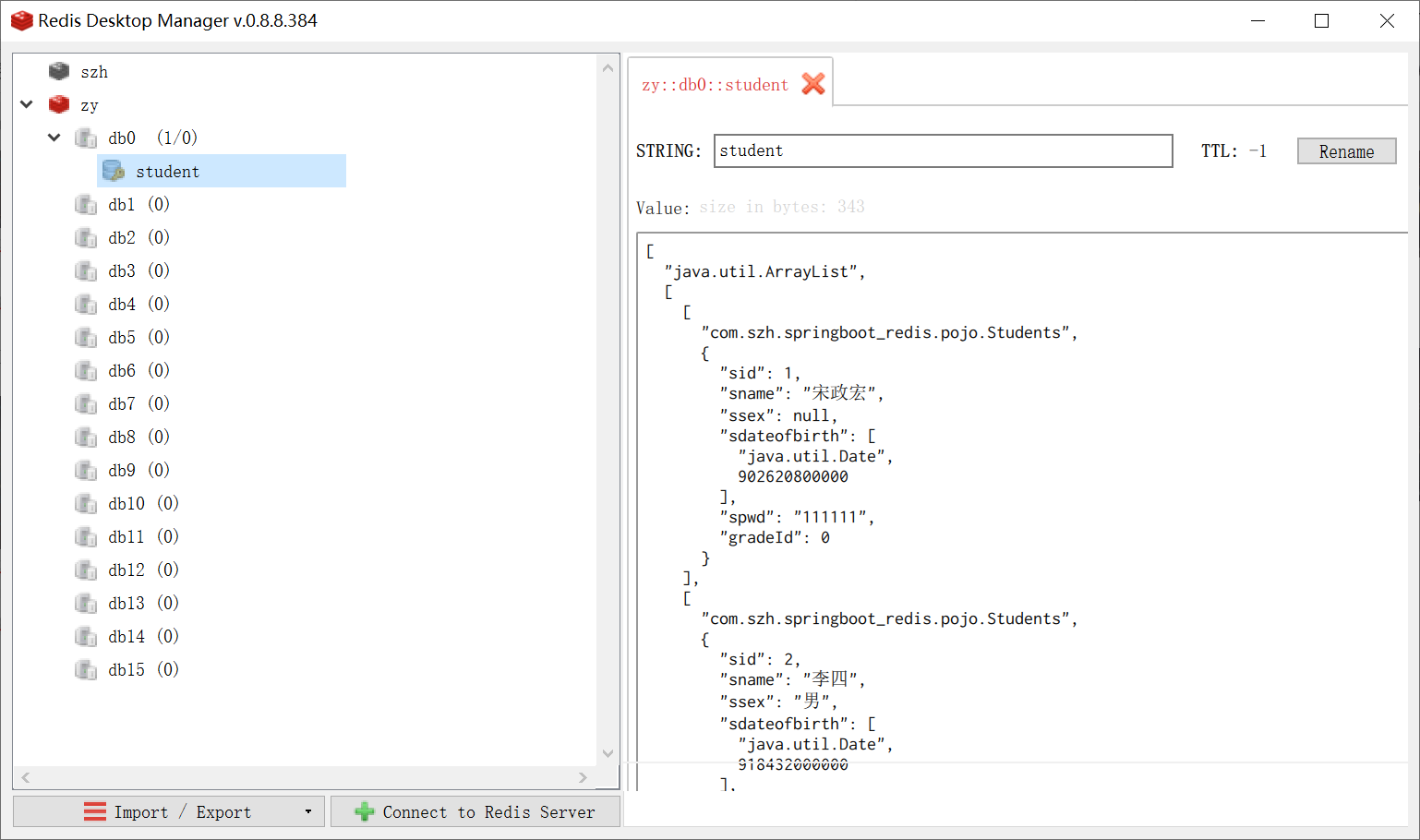Click the db7 database icon
Viewport: 1420px width, 840px height.
pos(86,403)
